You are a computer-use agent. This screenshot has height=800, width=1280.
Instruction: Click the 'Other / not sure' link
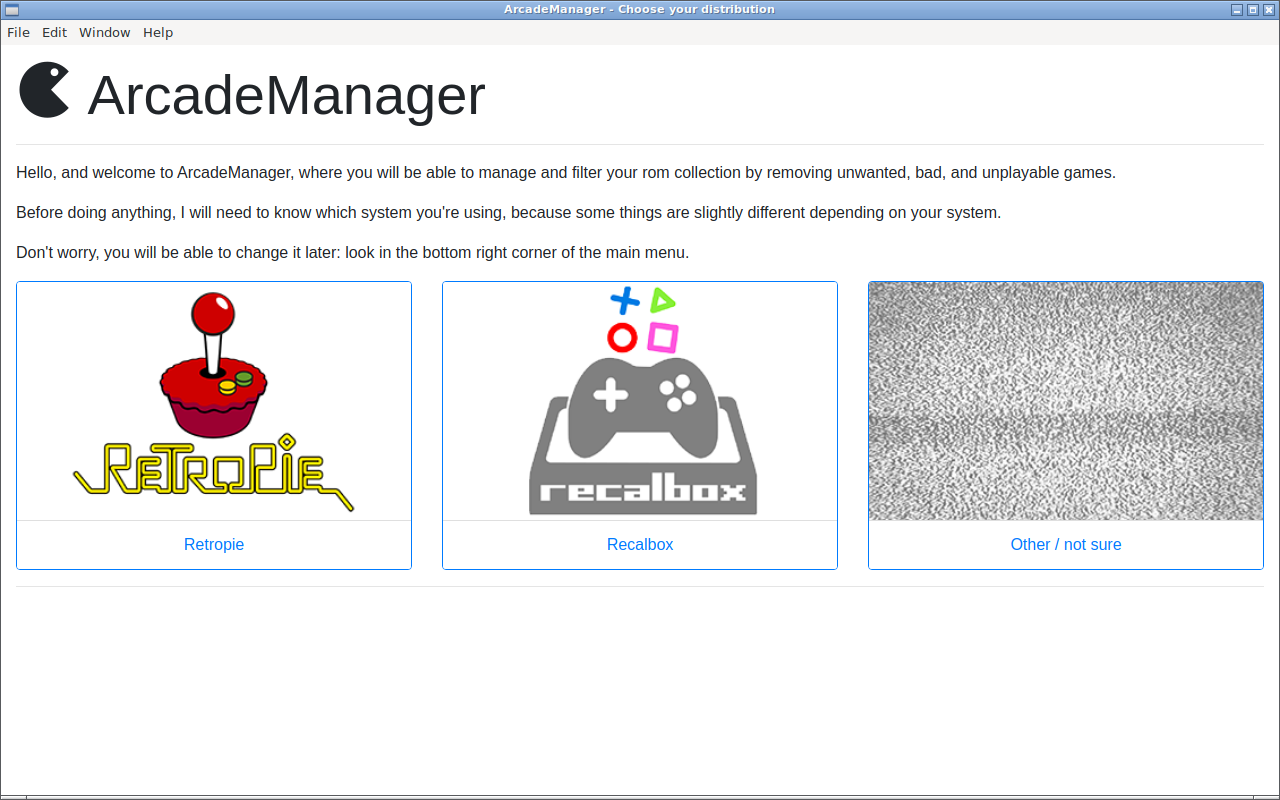[1066, 545]
